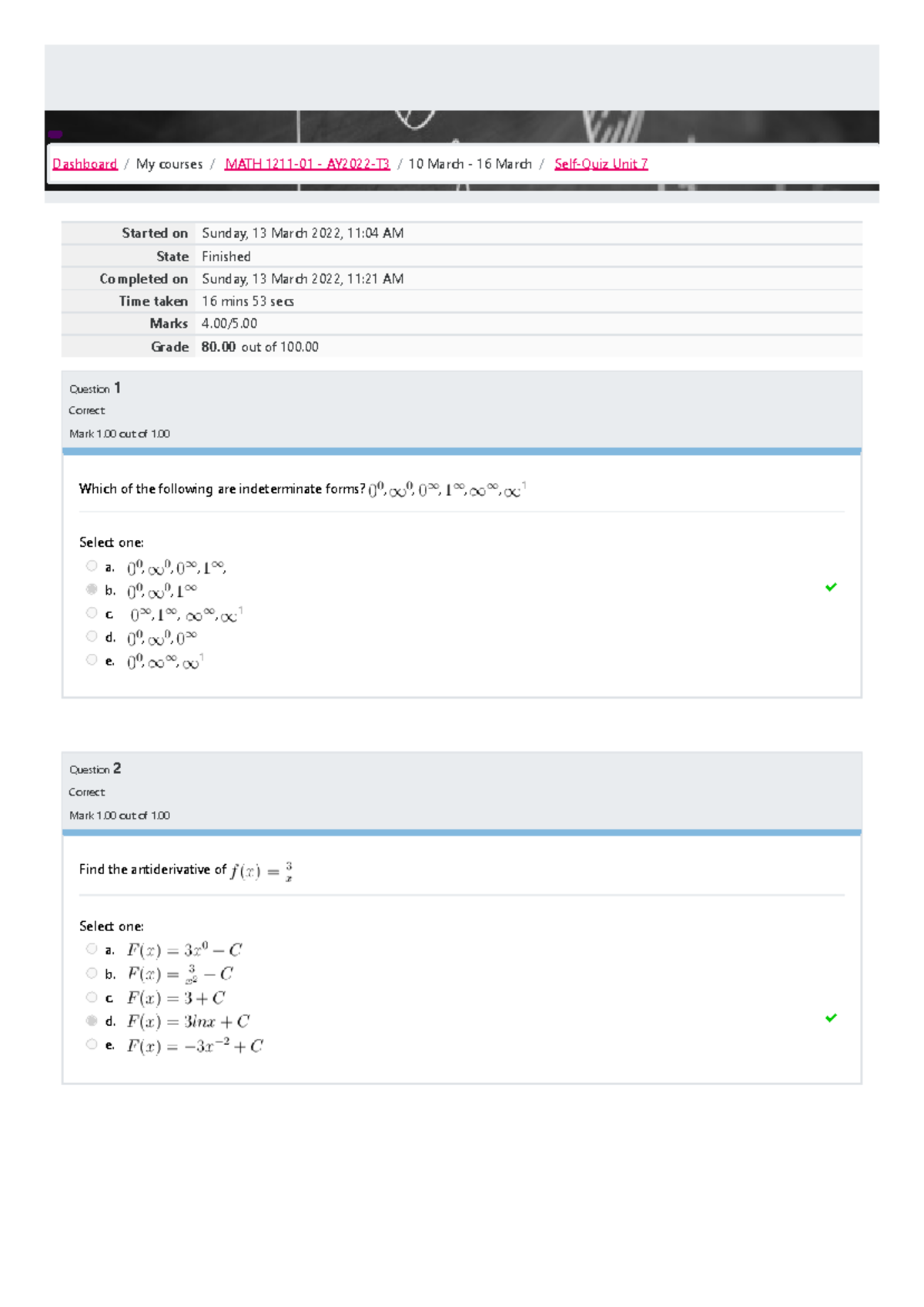Choose option c radio button in Question 1
The width and height of the screenshot is (924, 1307).
click(x=92, y=613)
